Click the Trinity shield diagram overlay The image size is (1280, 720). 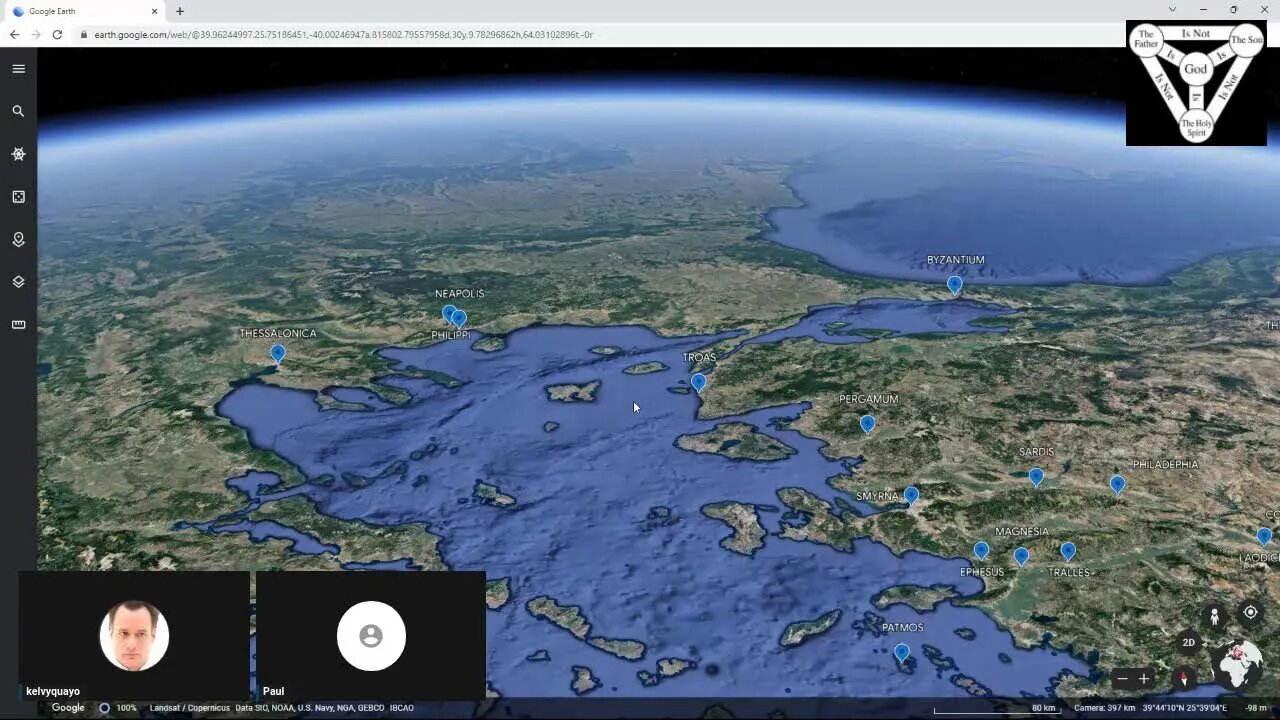tap(1196, 83)
